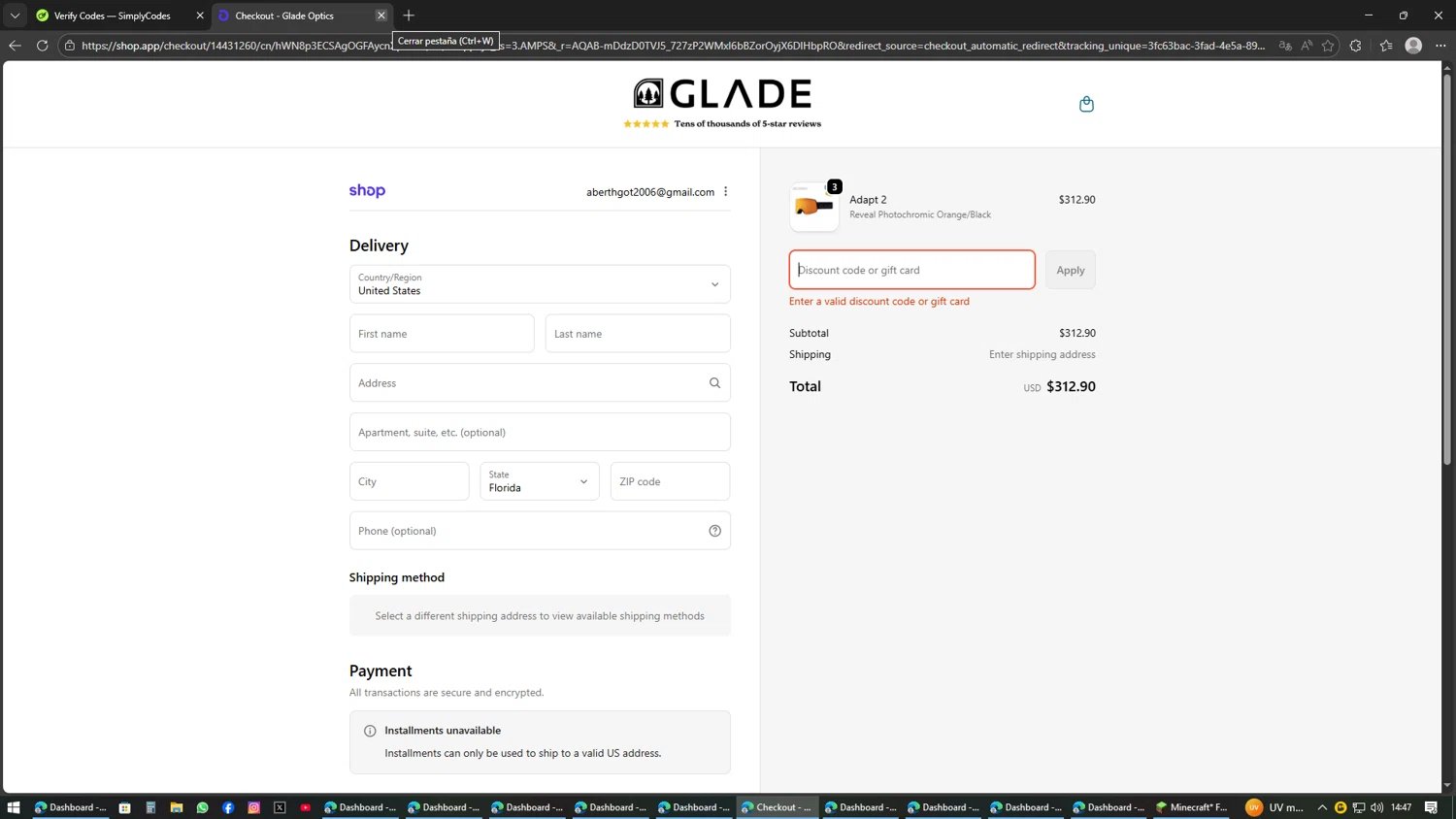The height and width of the screenshot is (819, 1456).
Task: Click the phone field help question icon
Action: point(714,531)
